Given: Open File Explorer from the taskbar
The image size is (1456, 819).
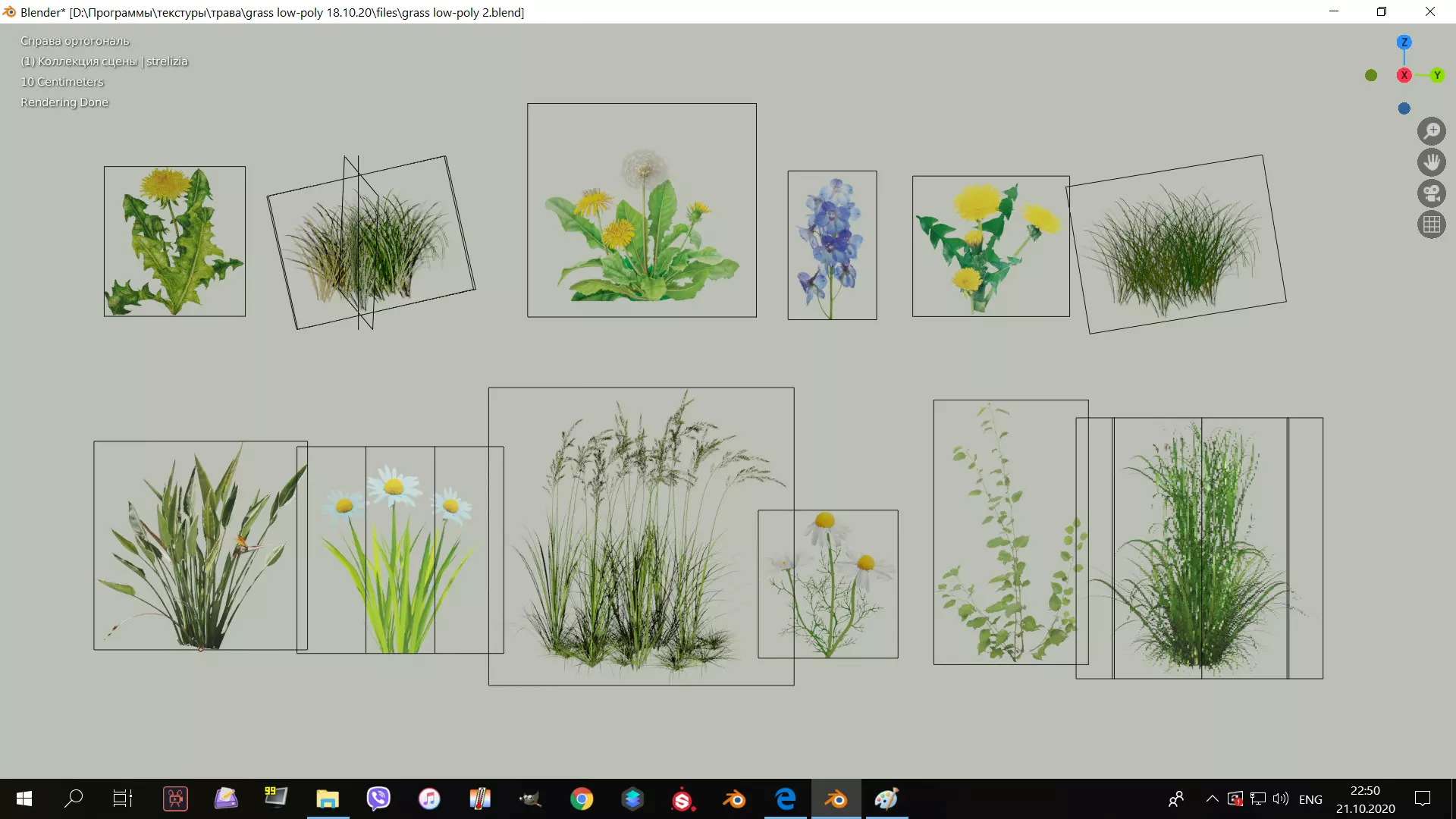Looking at the screenshot, I should 328,799.
